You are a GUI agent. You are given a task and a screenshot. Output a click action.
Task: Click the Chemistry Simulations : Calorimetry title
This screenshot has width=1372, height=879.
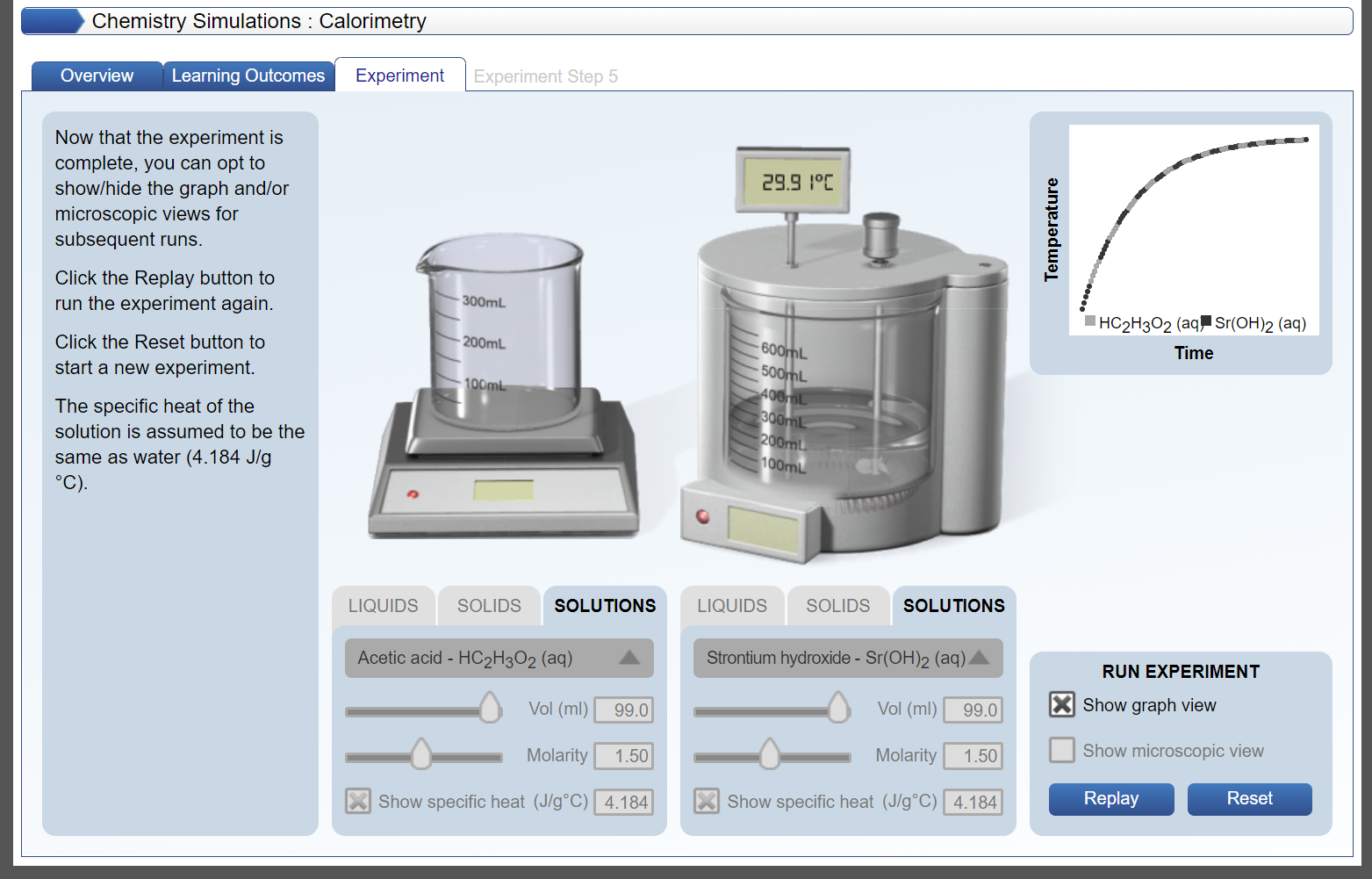click(259, 21)
